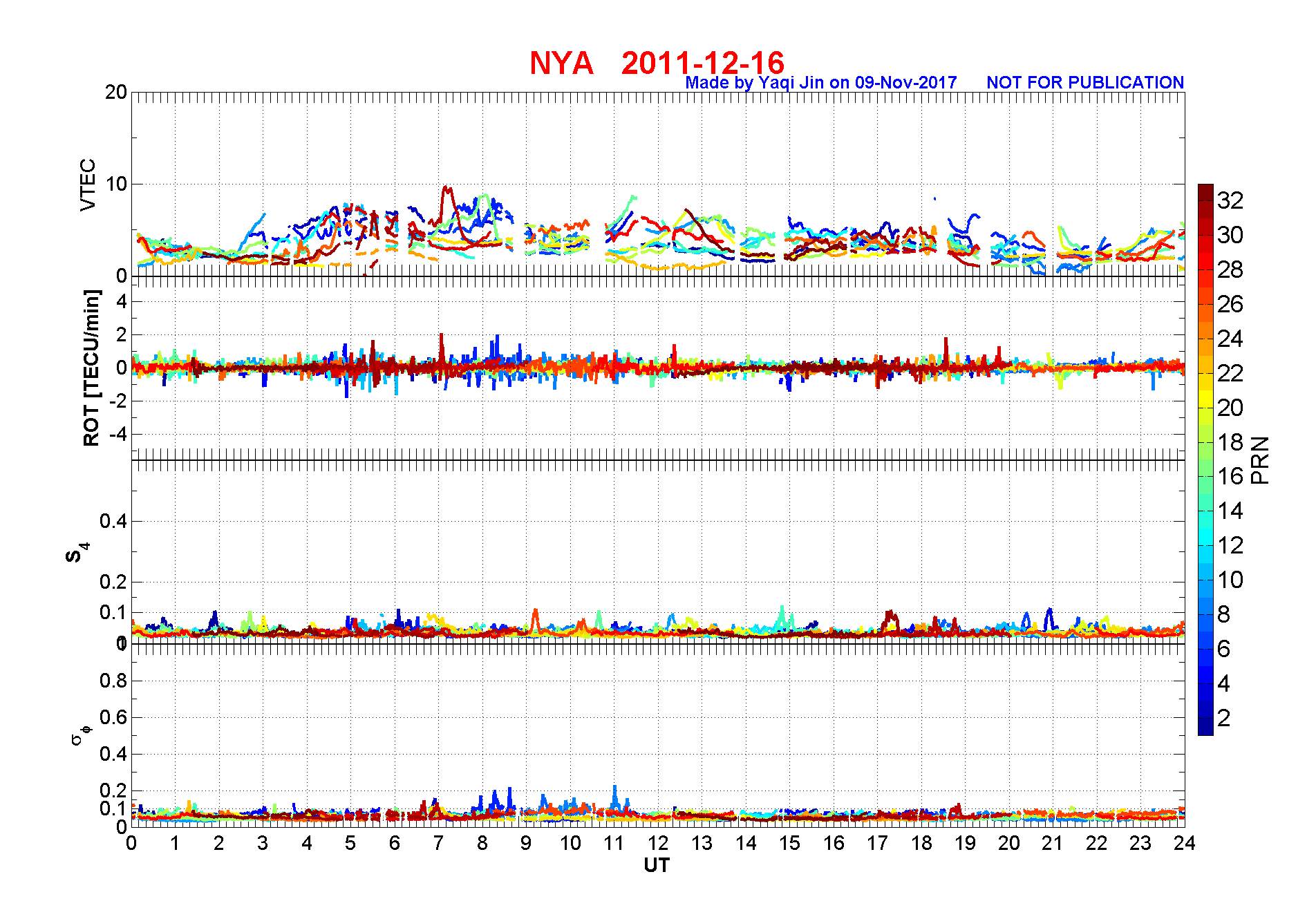Select UT axis tick label 7

(x=438, y=843)
